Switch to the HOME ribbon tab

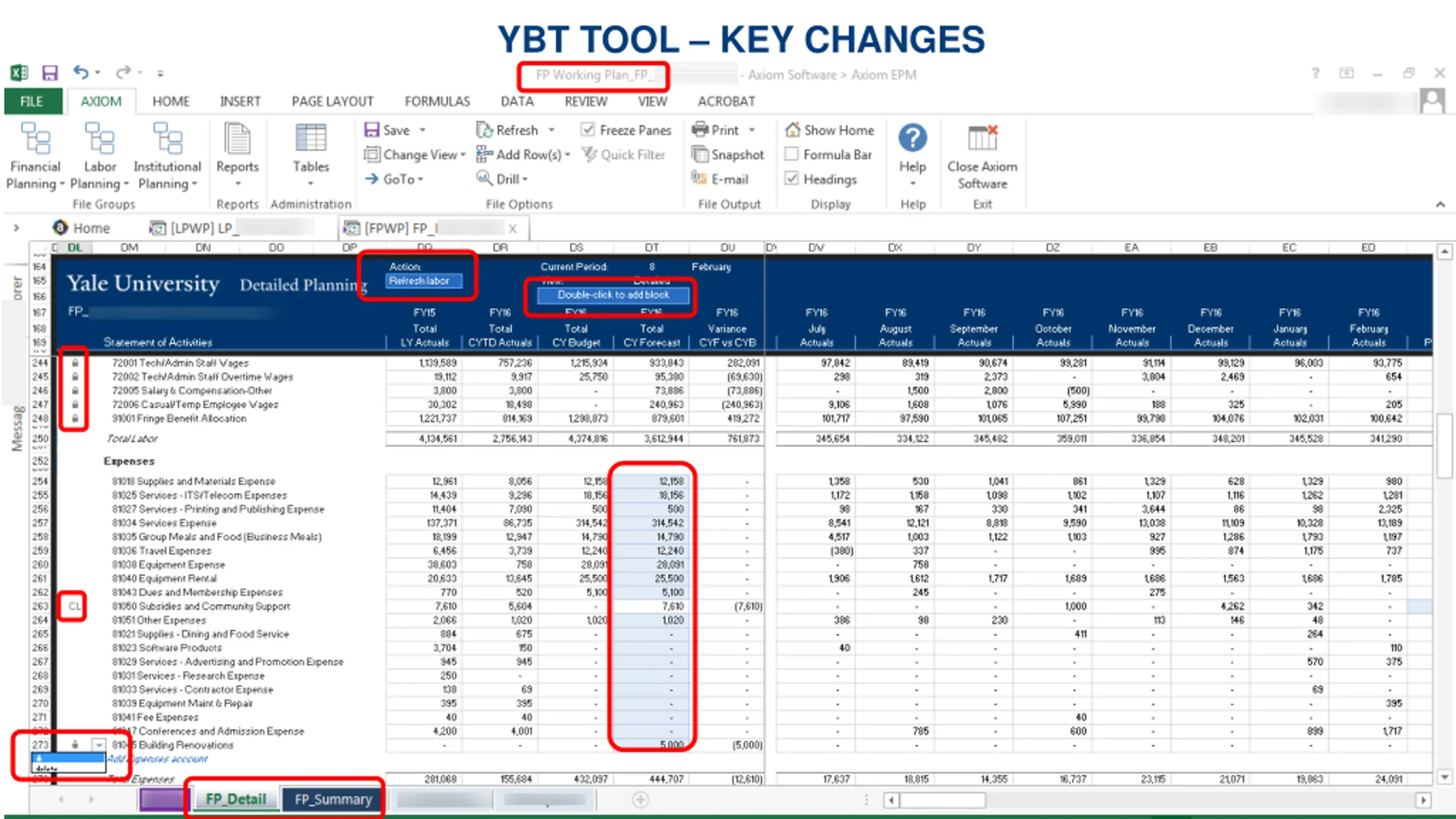point(171,101)
